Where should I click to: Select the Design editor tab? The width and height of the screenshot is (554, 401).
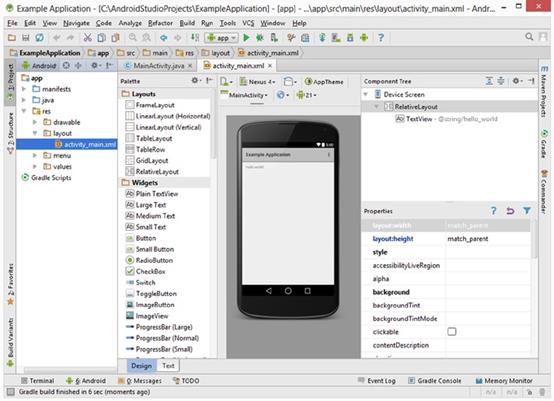pyautogui.click(x=141, y=366)
